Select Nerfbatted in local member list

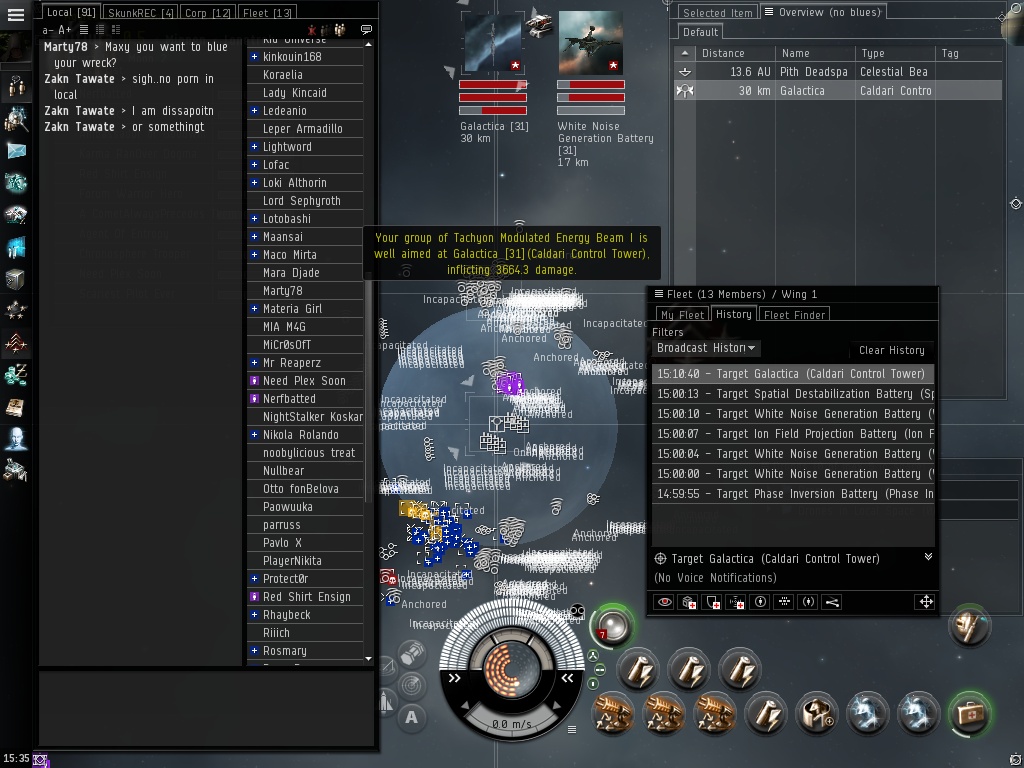[x=305, y=398]
